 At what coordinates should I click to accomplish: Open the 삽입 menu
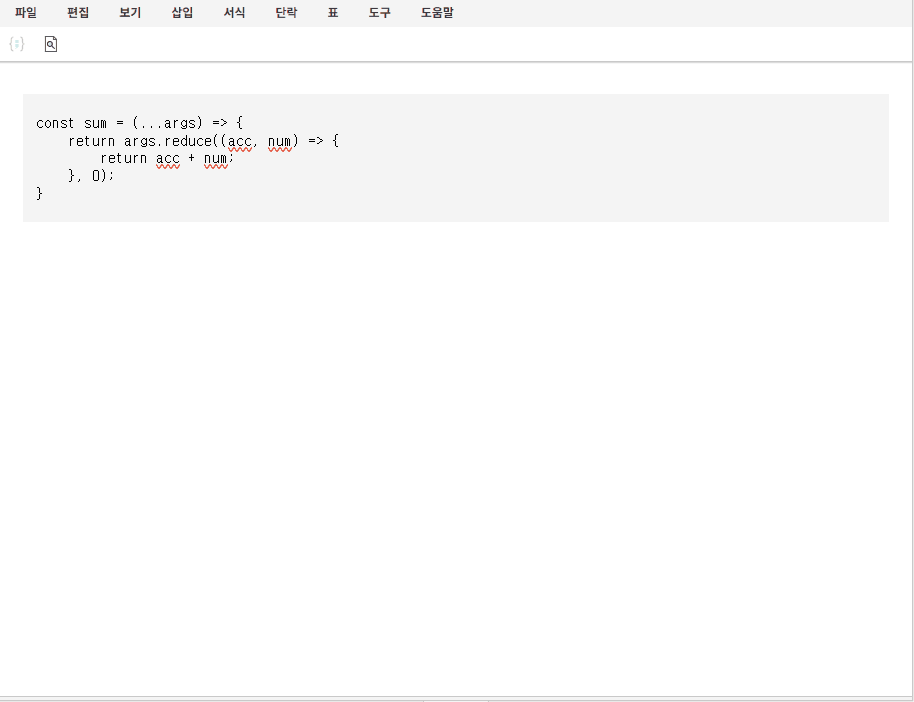[182, 13]
